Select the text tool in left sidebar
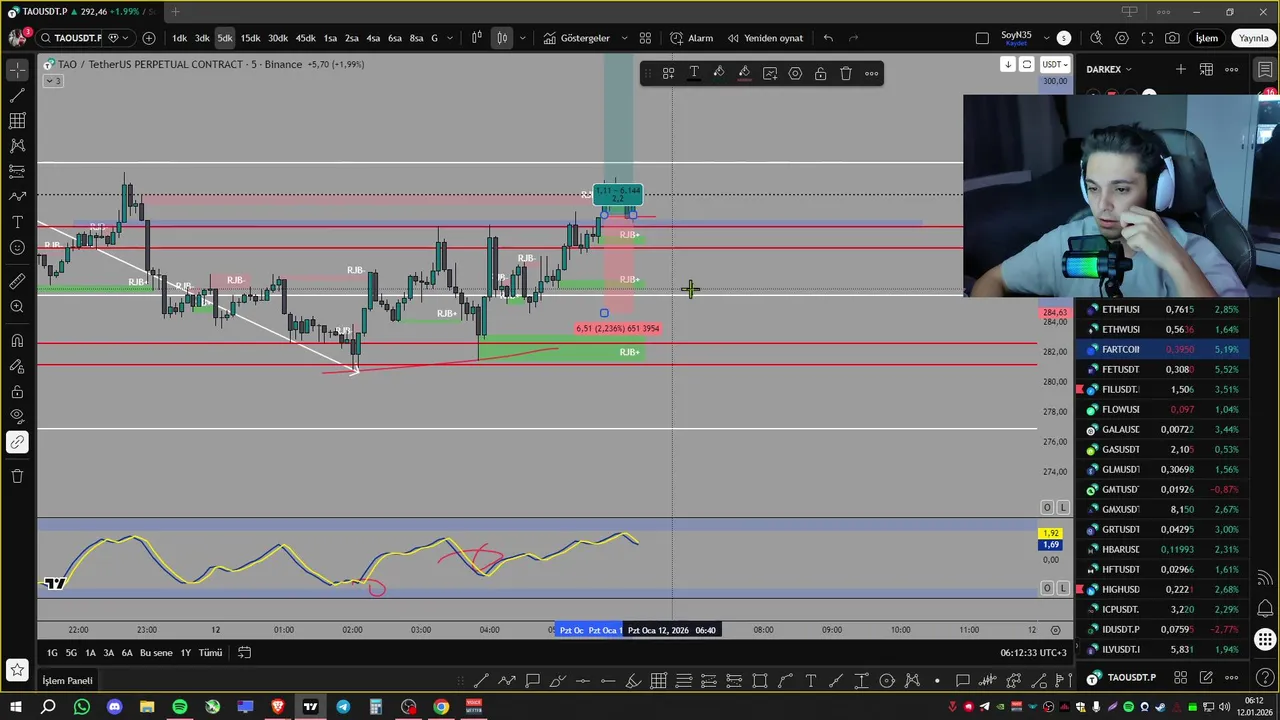The width and height of the screenshot is (1280, 720). tap(17, 222)
